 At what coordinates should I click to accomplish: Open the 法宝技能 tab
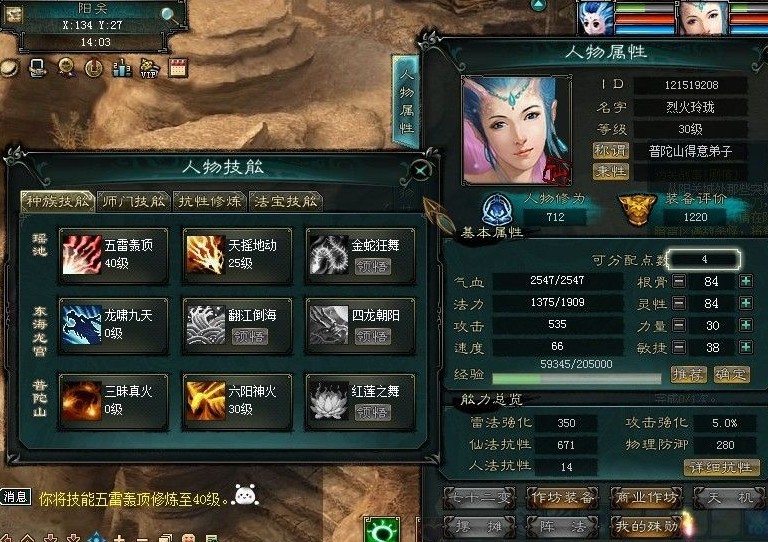286,201
